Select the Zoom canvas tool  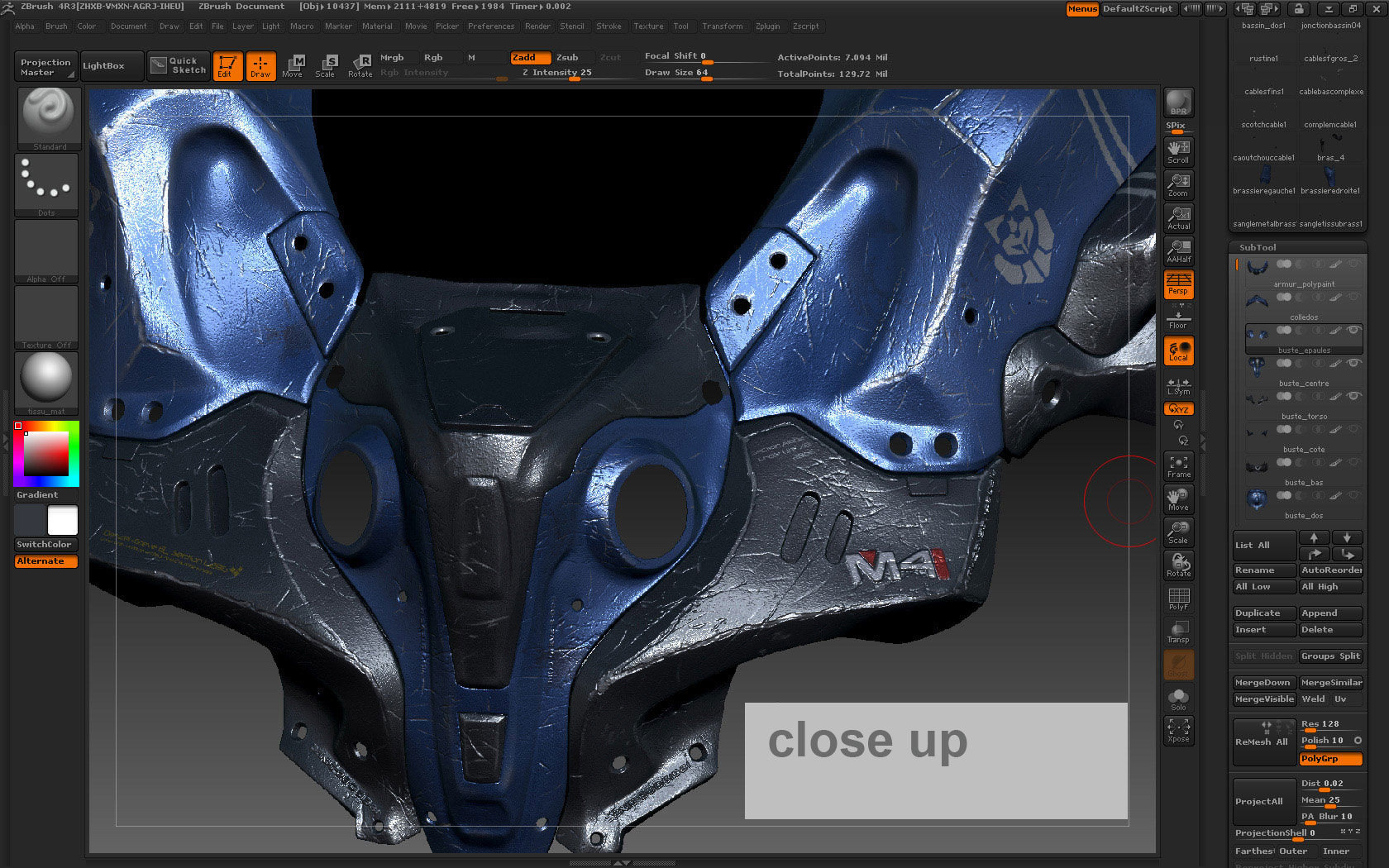pyautogui.click(x=1178, y=185)
